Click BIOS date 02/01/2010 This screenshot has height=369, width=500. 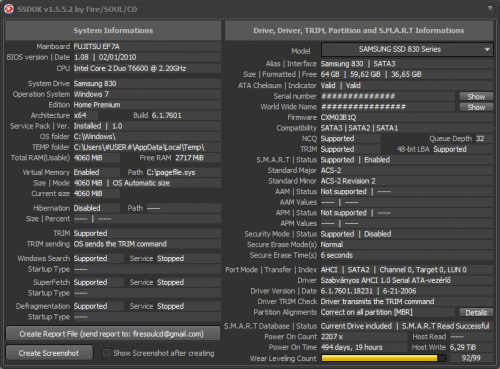tap(117, 57)
